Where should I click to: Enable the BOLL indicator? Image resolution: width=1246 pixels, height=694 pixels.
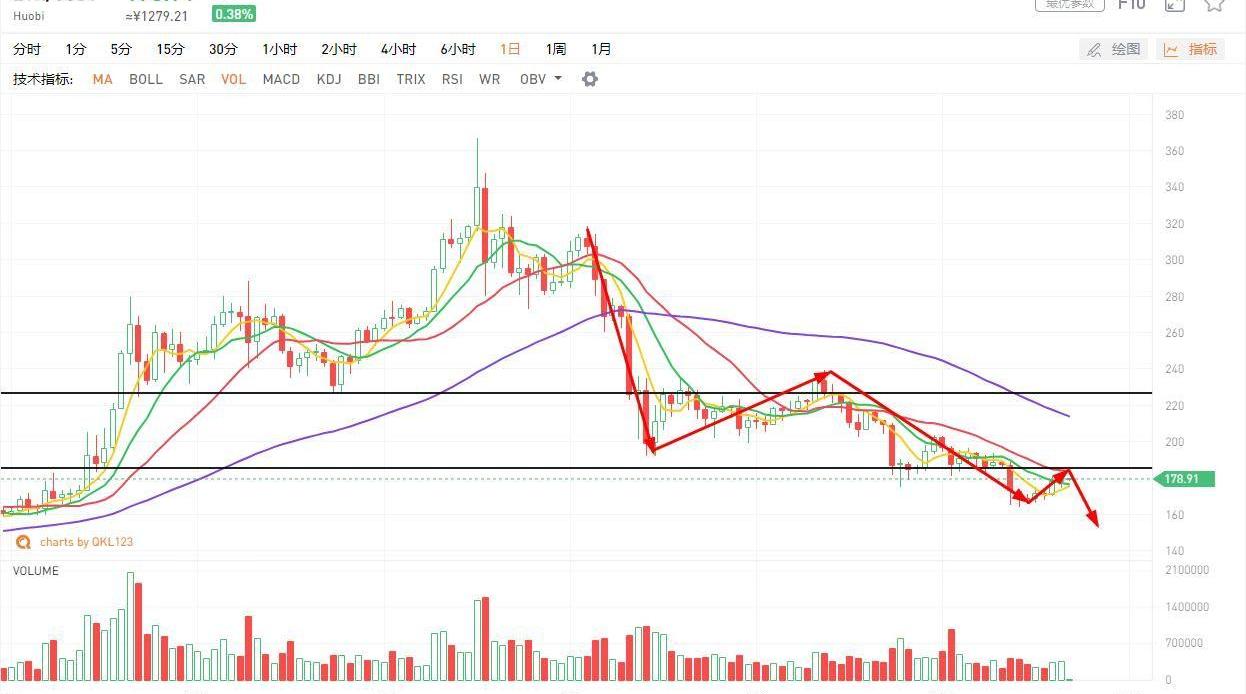(x=146, y=79)
